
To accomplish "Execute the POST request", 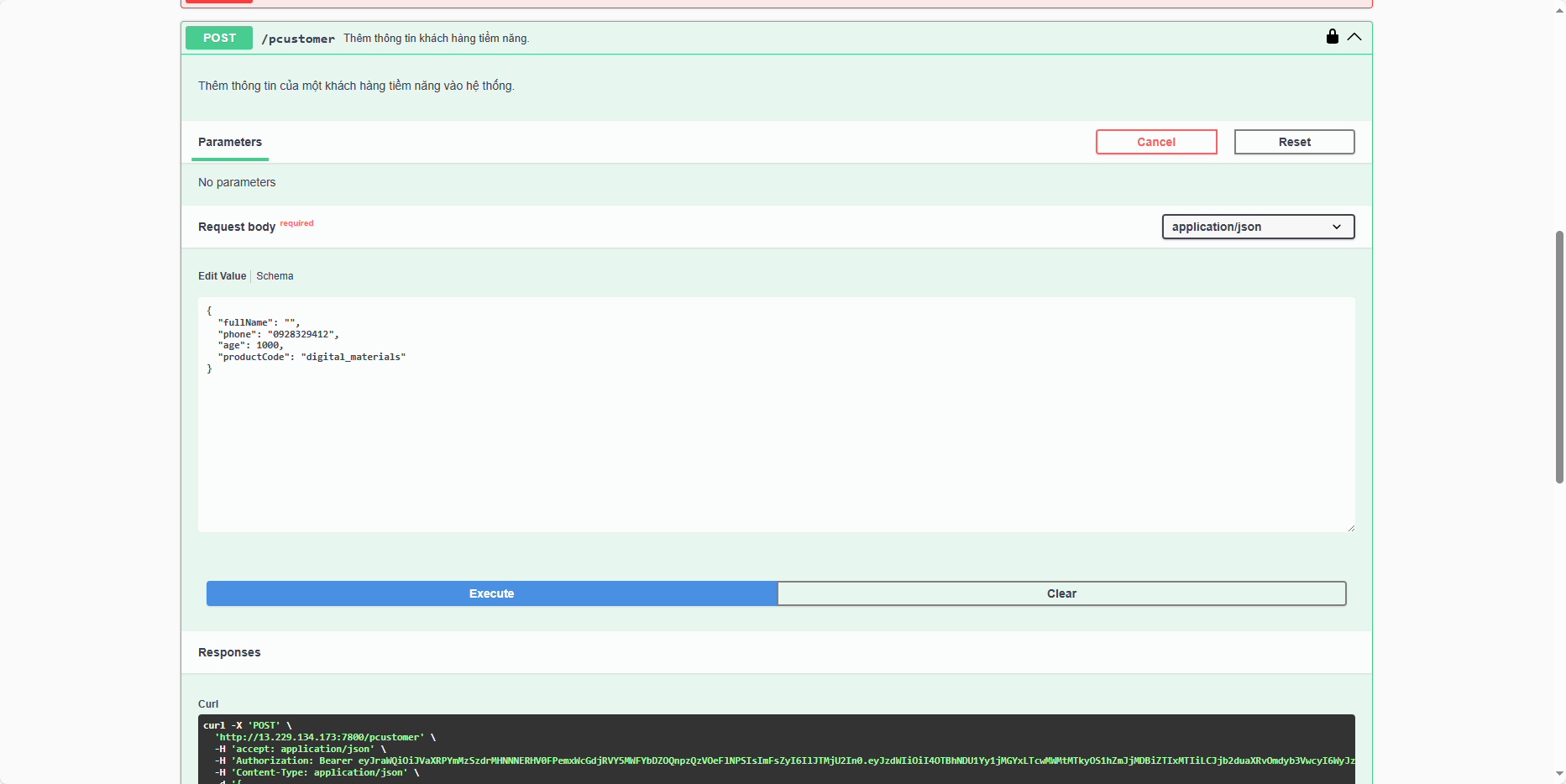I will coord(491,593).
